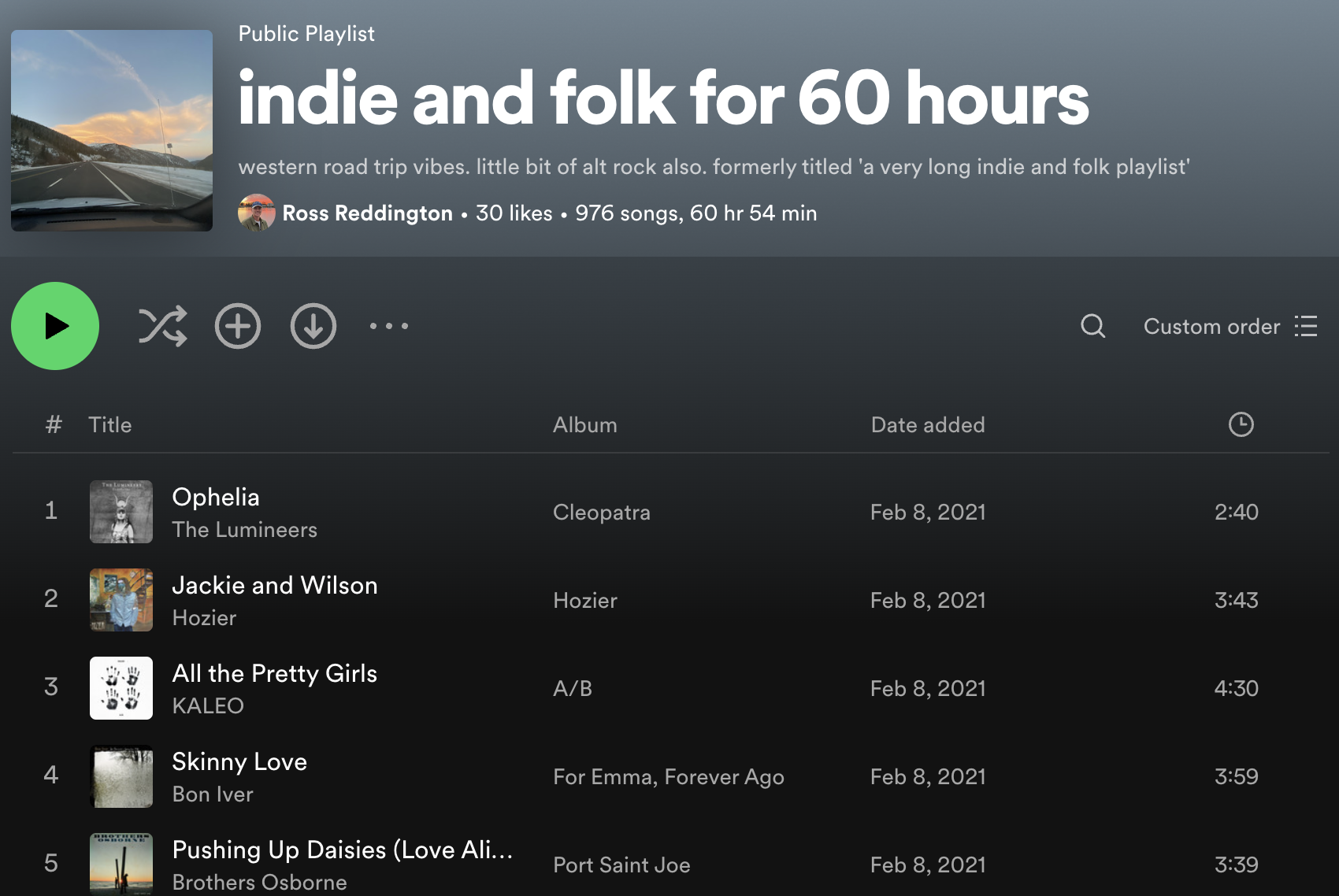Image resolution: width=1339 pixels, height=896 pixels.
Task: Sort tracks by Date added header
Action: (928, 425)
